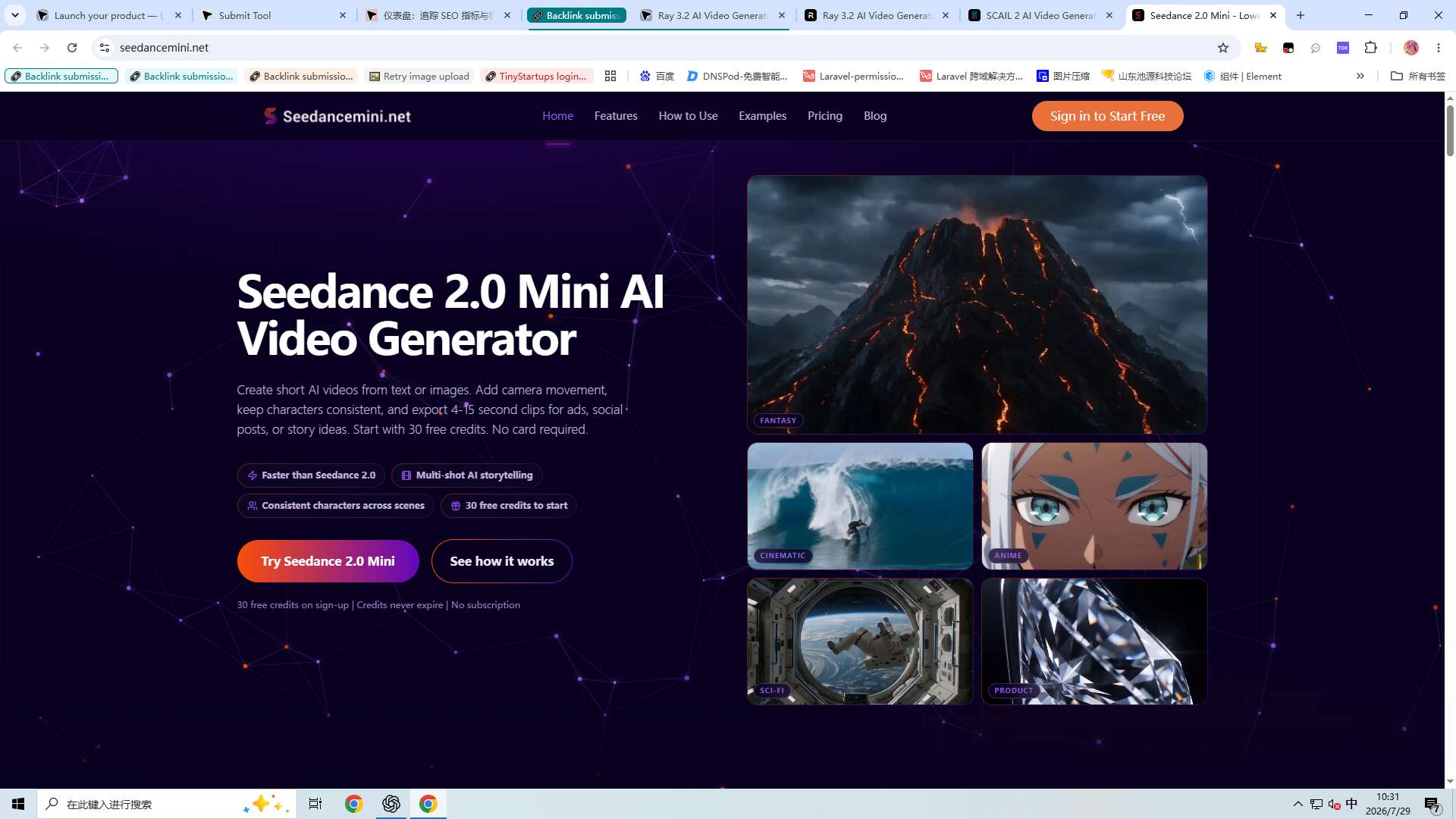The image size is (1456, 819).
Task: Open the Chrome profile avatar
Action: click(x=1411, y=48)
